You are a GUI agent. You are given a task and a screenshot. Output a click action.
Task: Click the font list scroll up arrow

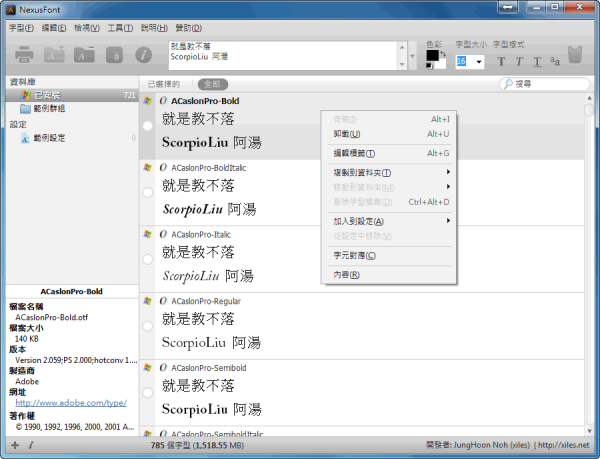tap(589, 98)
